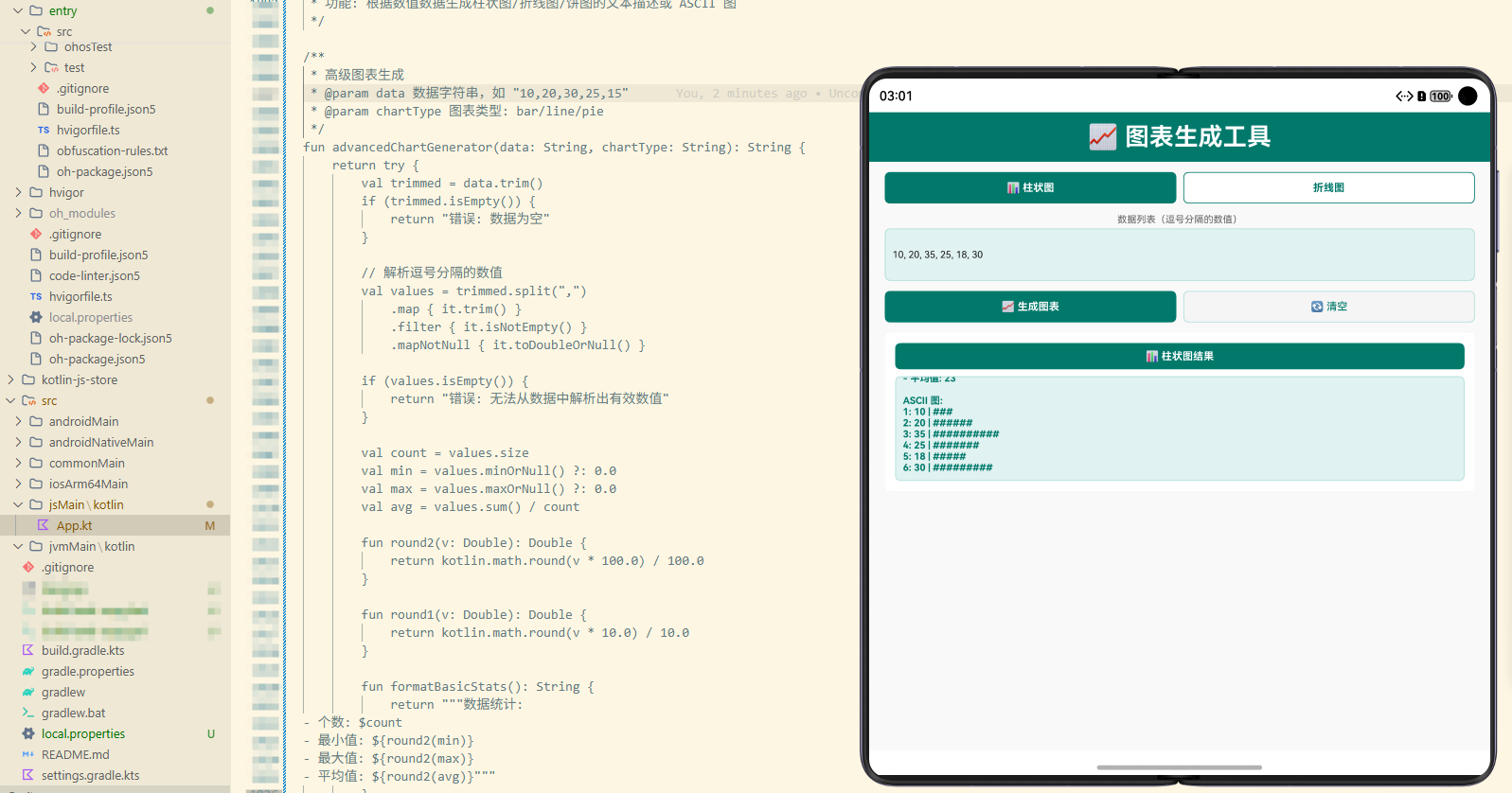
Task: Expand the test folder
Action: (33, 67)
